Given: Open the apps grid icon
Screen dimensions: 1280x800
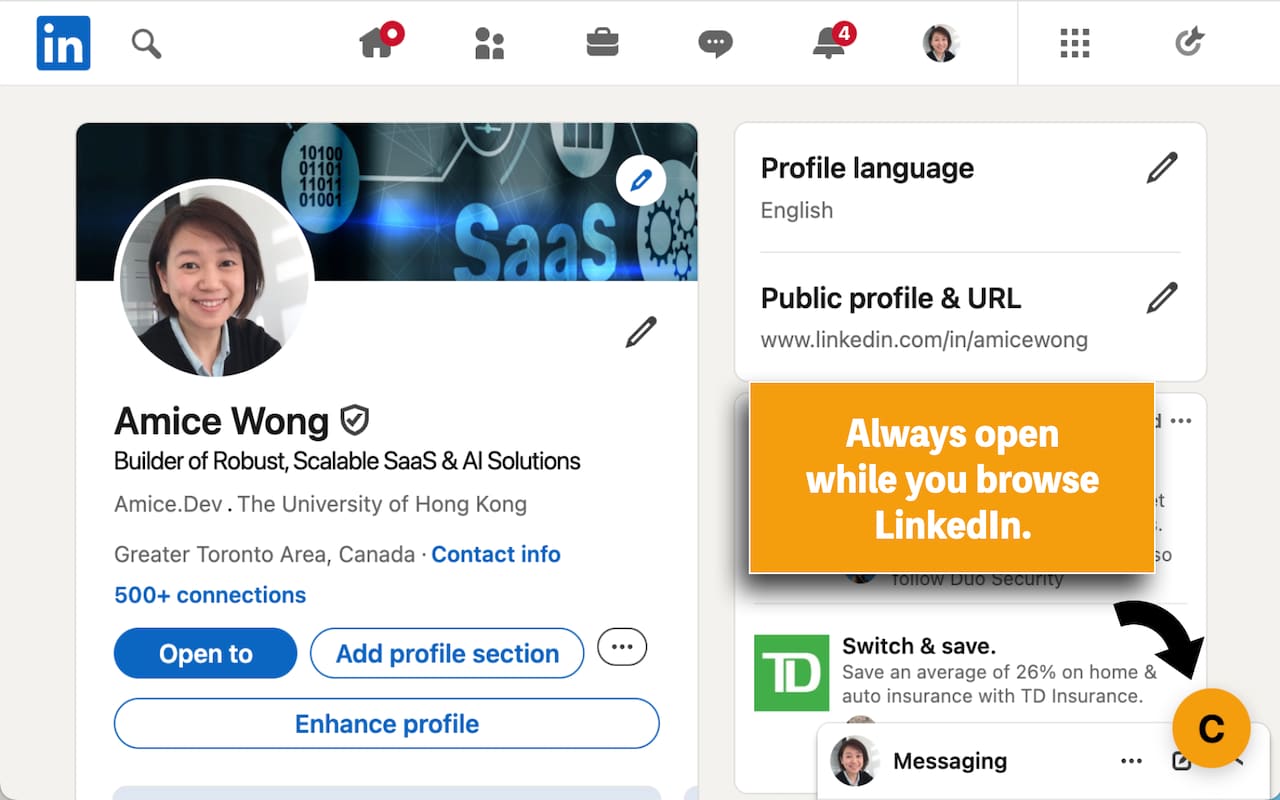Looking at the screenshot, I should (1074, 43).
